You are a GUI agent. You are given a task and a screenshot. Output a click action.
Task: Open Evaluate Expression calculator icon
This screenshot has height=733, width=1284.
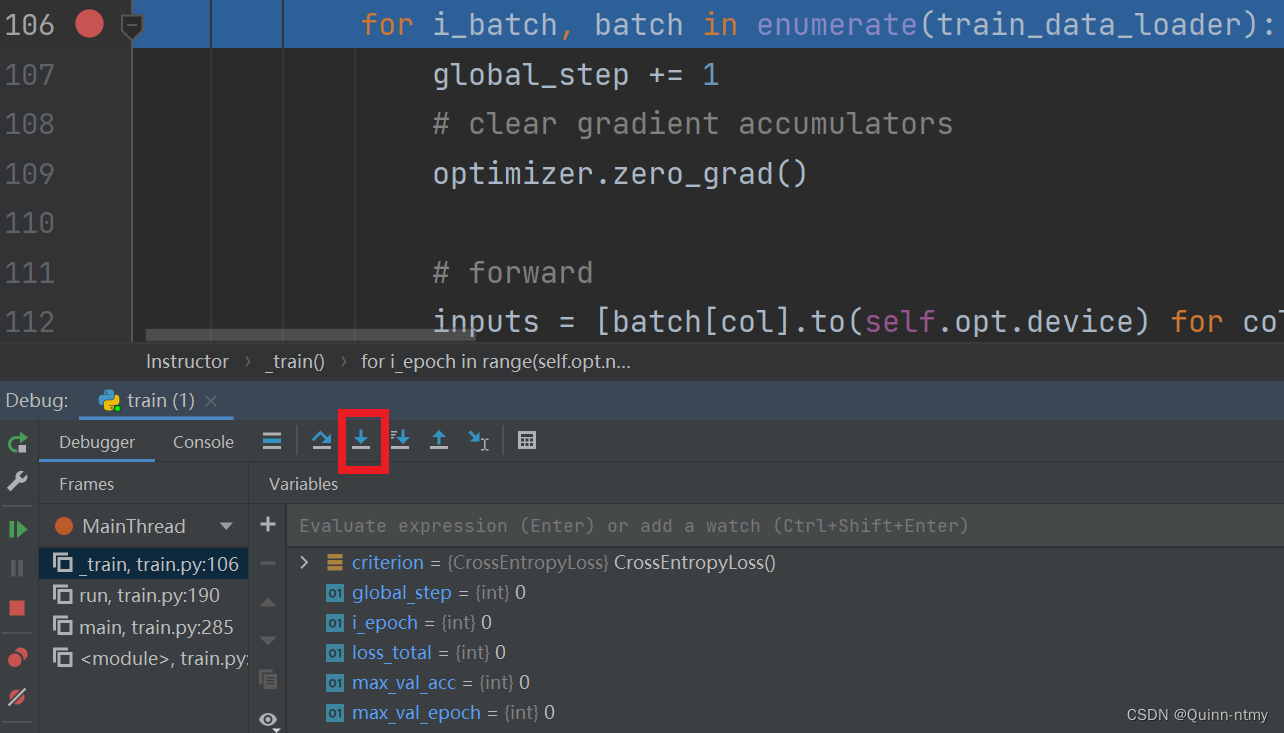tap(527, 440)
